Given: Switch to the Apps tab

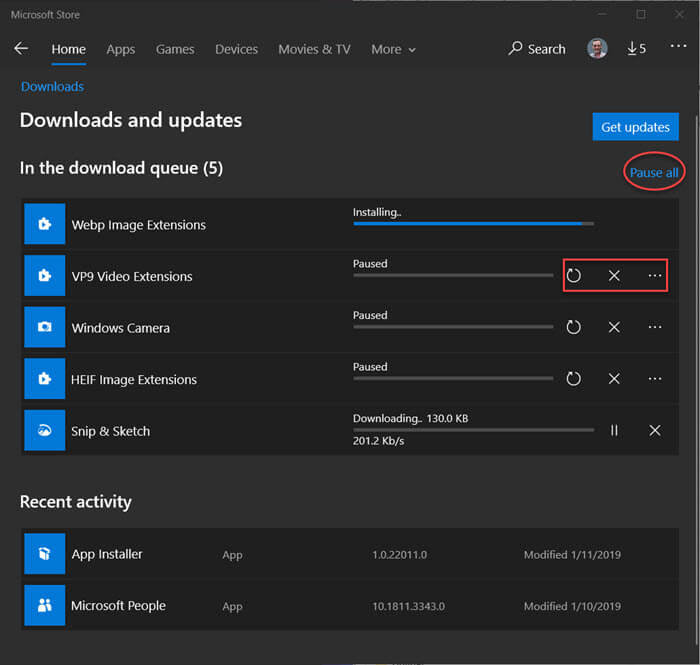Looking at the screenshot, I should 121,49.
